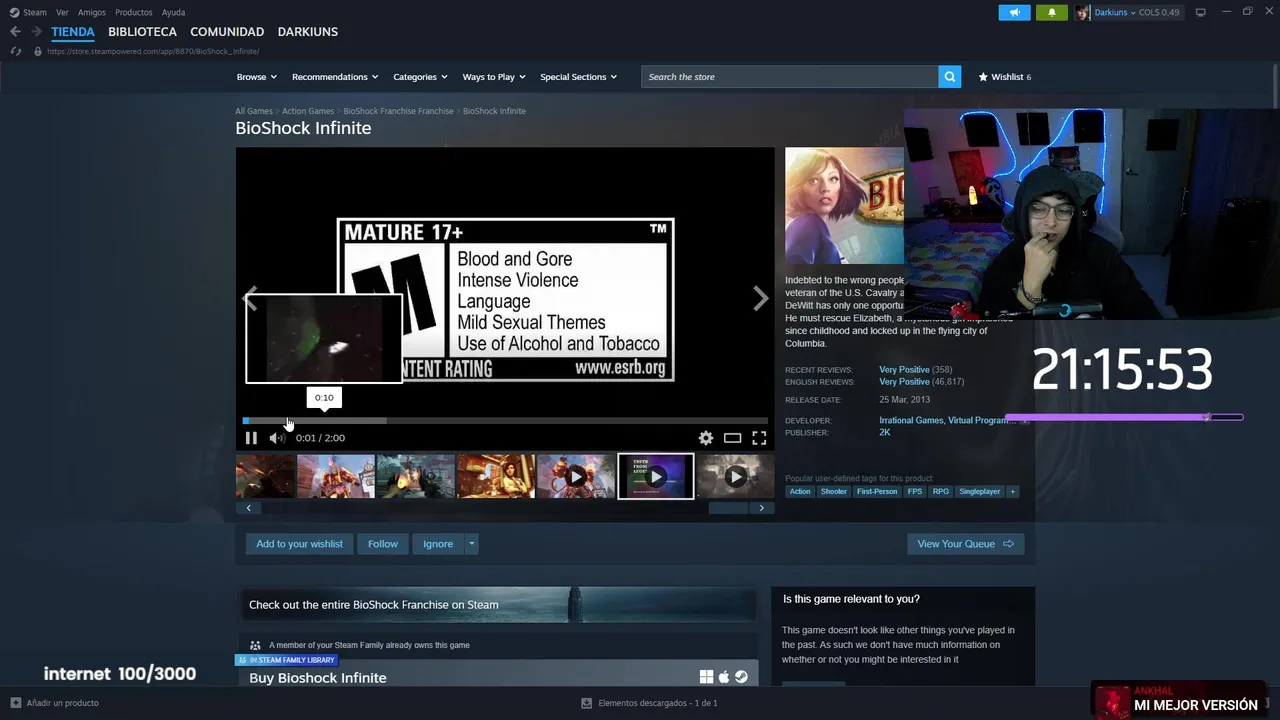Image resolution: width=1280 pixels, height=720 pixels.
Task: Open Irrational Games developer link
Action: [911, 421]
